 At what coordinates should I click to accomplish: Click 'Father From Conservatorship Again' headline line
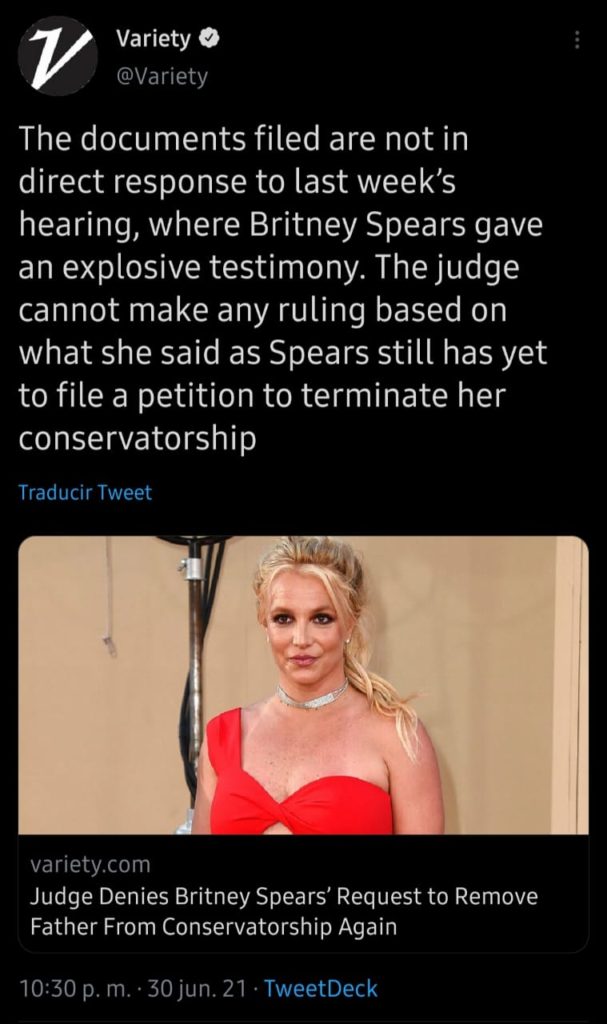tap(213, 927)
